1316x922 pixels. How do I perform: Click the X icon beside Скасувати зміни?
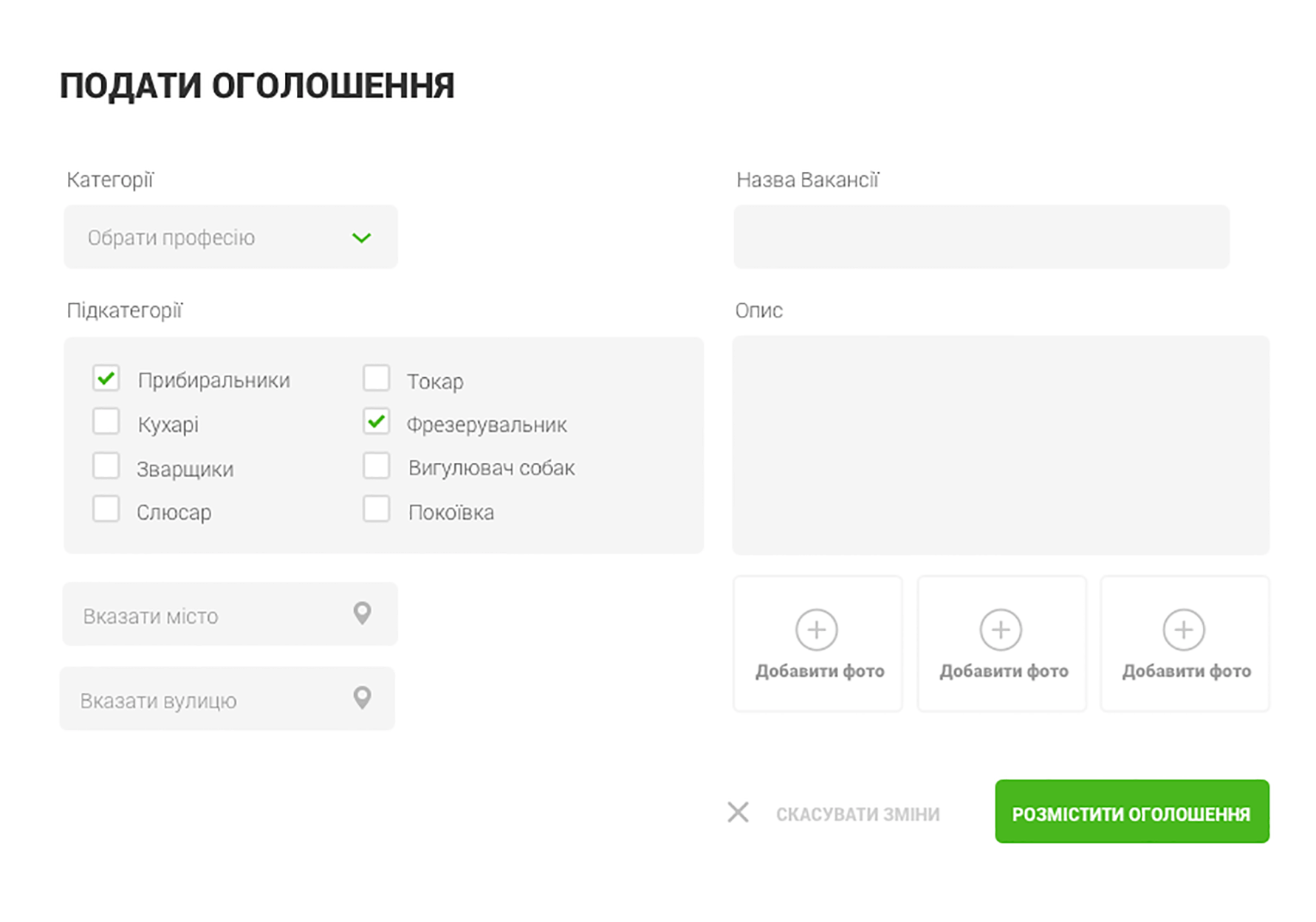[738, 812]
